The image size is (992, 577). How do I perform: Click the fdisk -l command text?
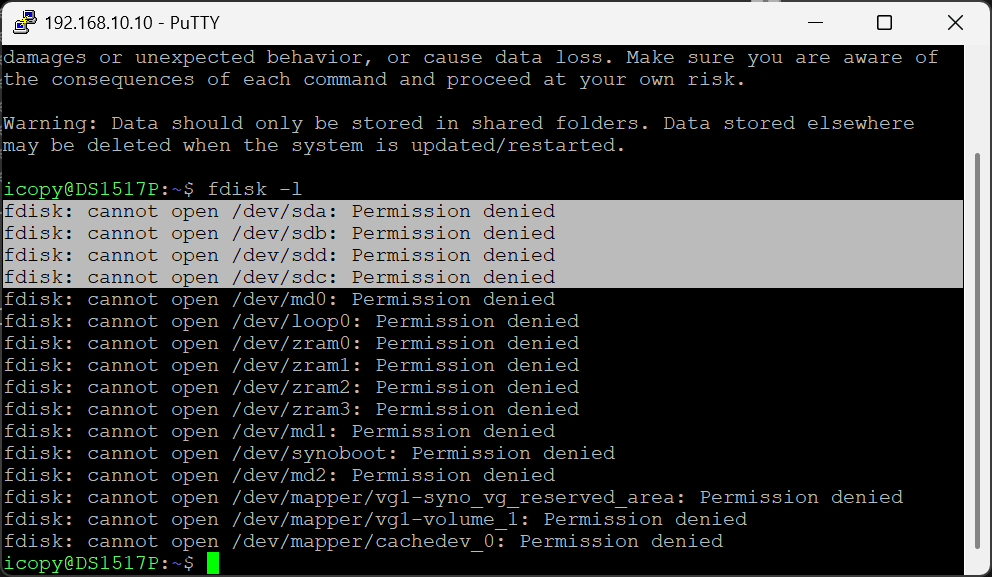click(x=254, y=189)
